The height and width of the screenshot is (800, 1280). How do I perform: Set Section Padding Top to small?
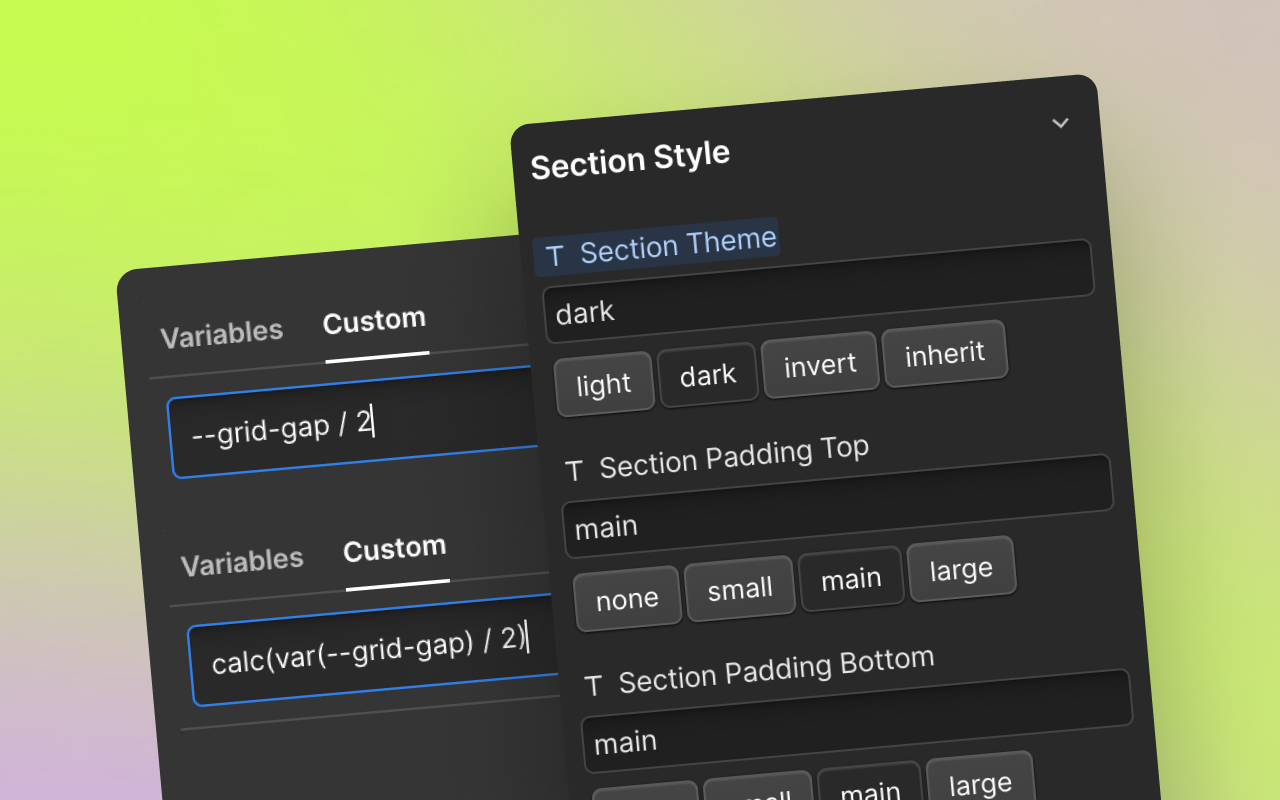tap(740, 588)
